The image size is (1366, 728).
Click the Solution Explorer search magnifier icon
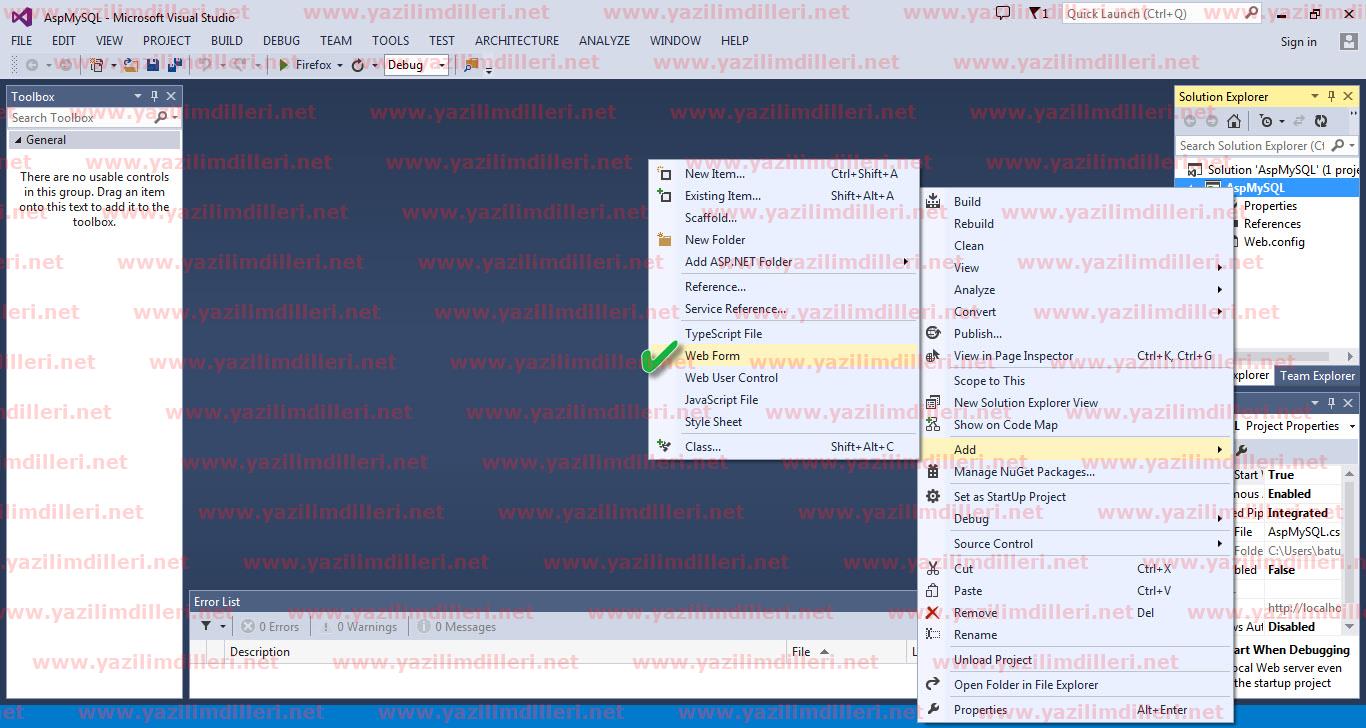tap(1338, 145)
